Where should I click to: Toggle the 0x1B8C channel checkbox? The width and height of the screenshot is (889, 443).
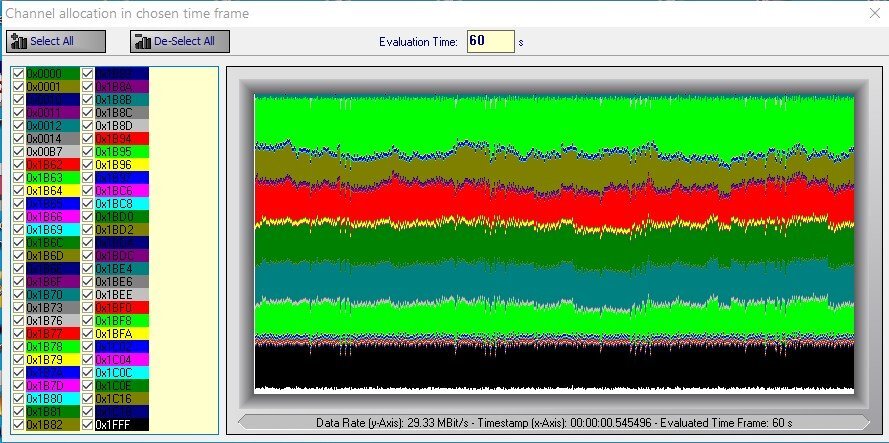(87, 113)
